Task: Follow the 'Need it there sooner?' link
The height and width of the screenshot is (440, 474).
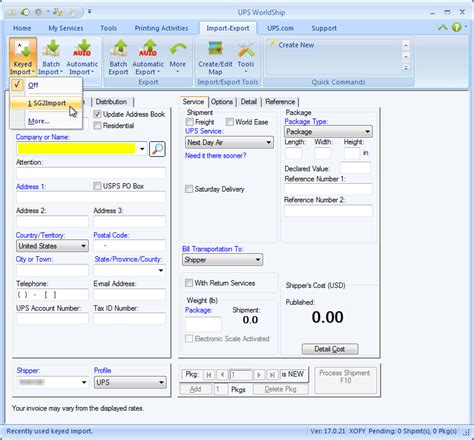Action: 216,156
